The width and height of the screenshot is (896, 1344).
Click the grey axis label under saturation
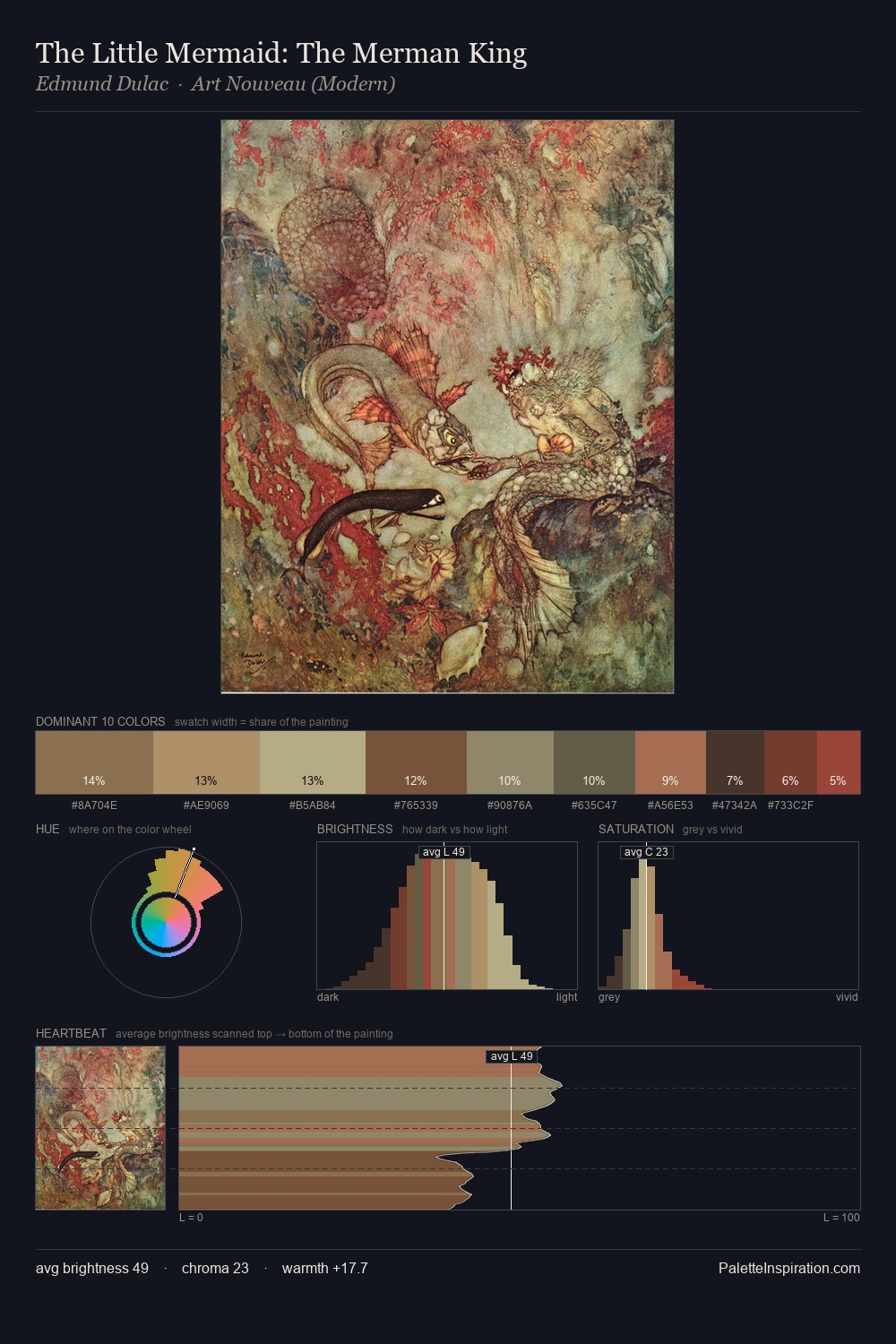click(x=609, y=997)
